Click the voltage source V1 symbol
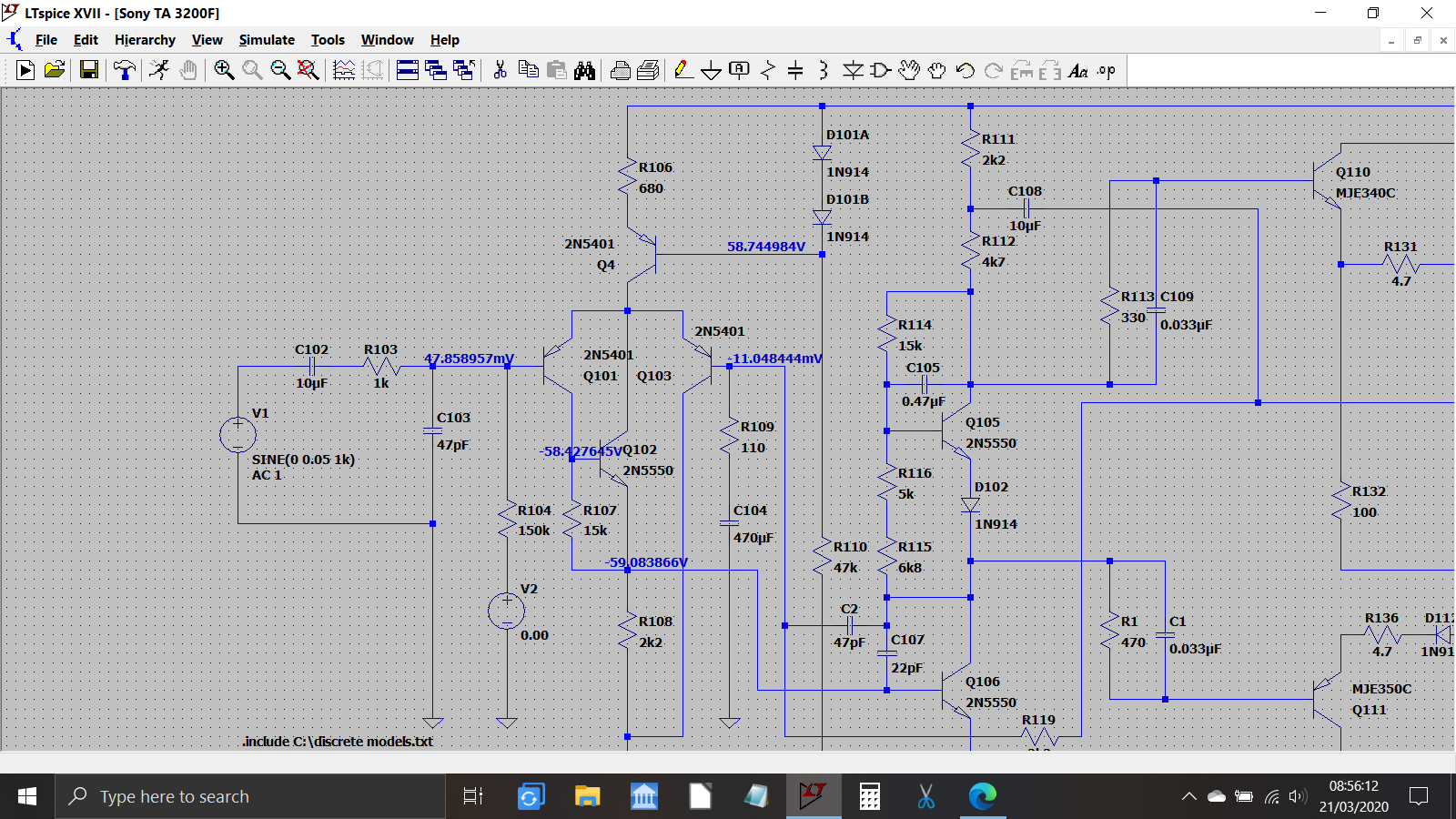Screen dimensions: 1456x819 [x=238, y=434]
